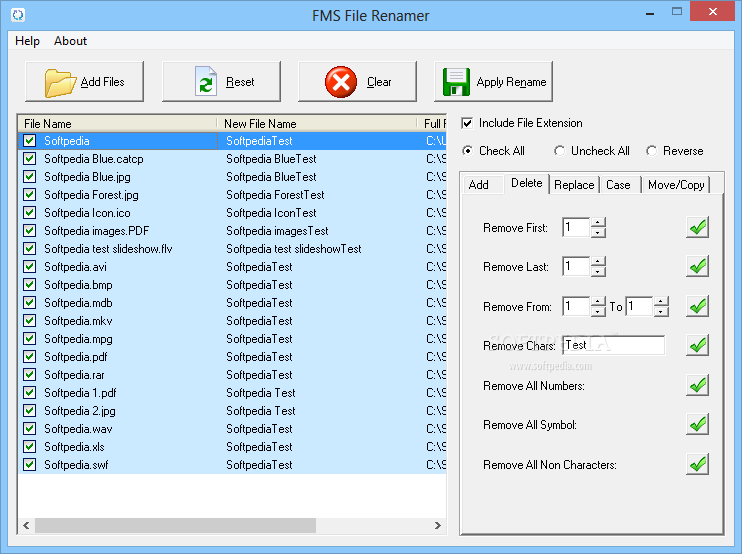Image resolution: width=742 pixels, height=554 pixels.
Task: Click the Remove Last number field
Action: [x=576, y=266]
